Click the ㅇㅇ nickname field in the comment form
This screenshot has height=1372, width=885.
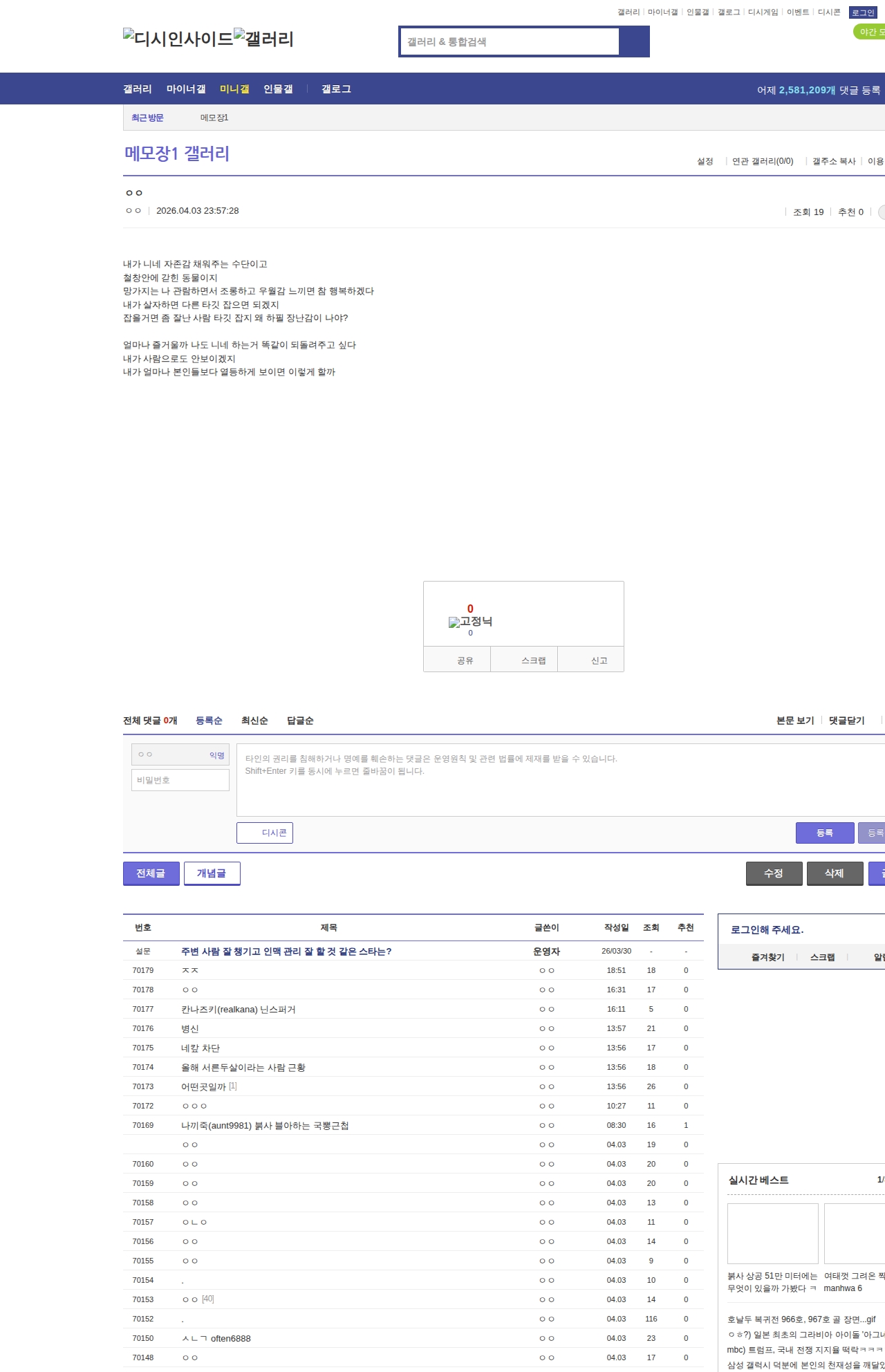180,754
